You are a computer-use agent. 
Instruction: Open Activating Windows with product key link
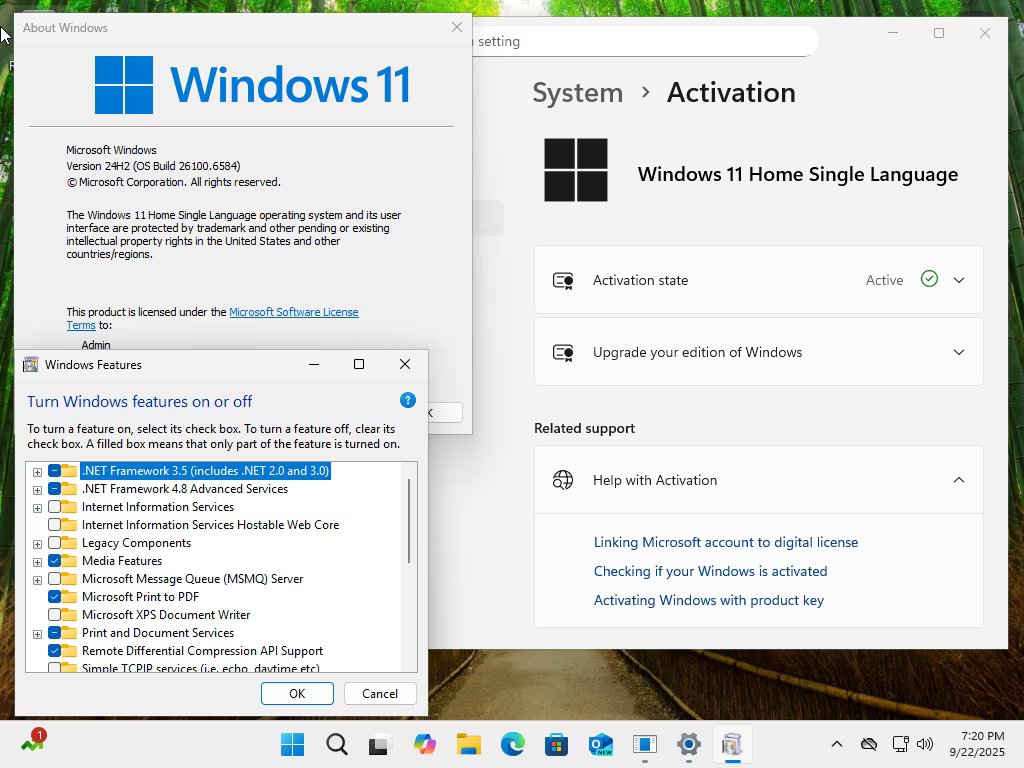coord(709,600)
